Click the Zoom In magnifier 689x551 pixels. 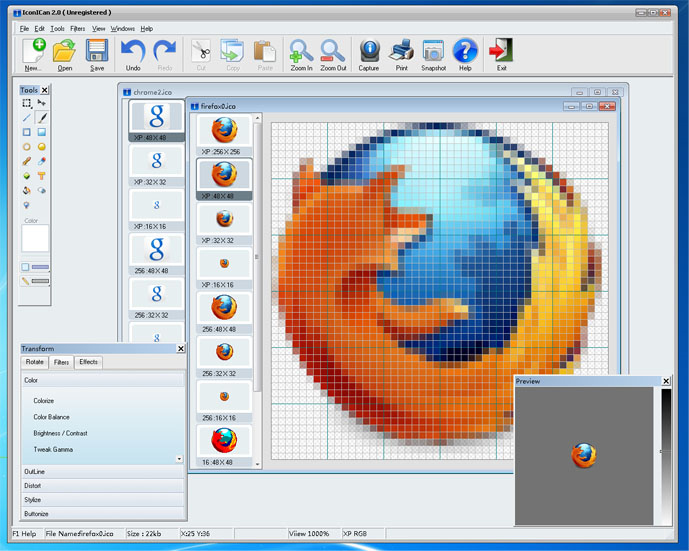coord(300,53)
